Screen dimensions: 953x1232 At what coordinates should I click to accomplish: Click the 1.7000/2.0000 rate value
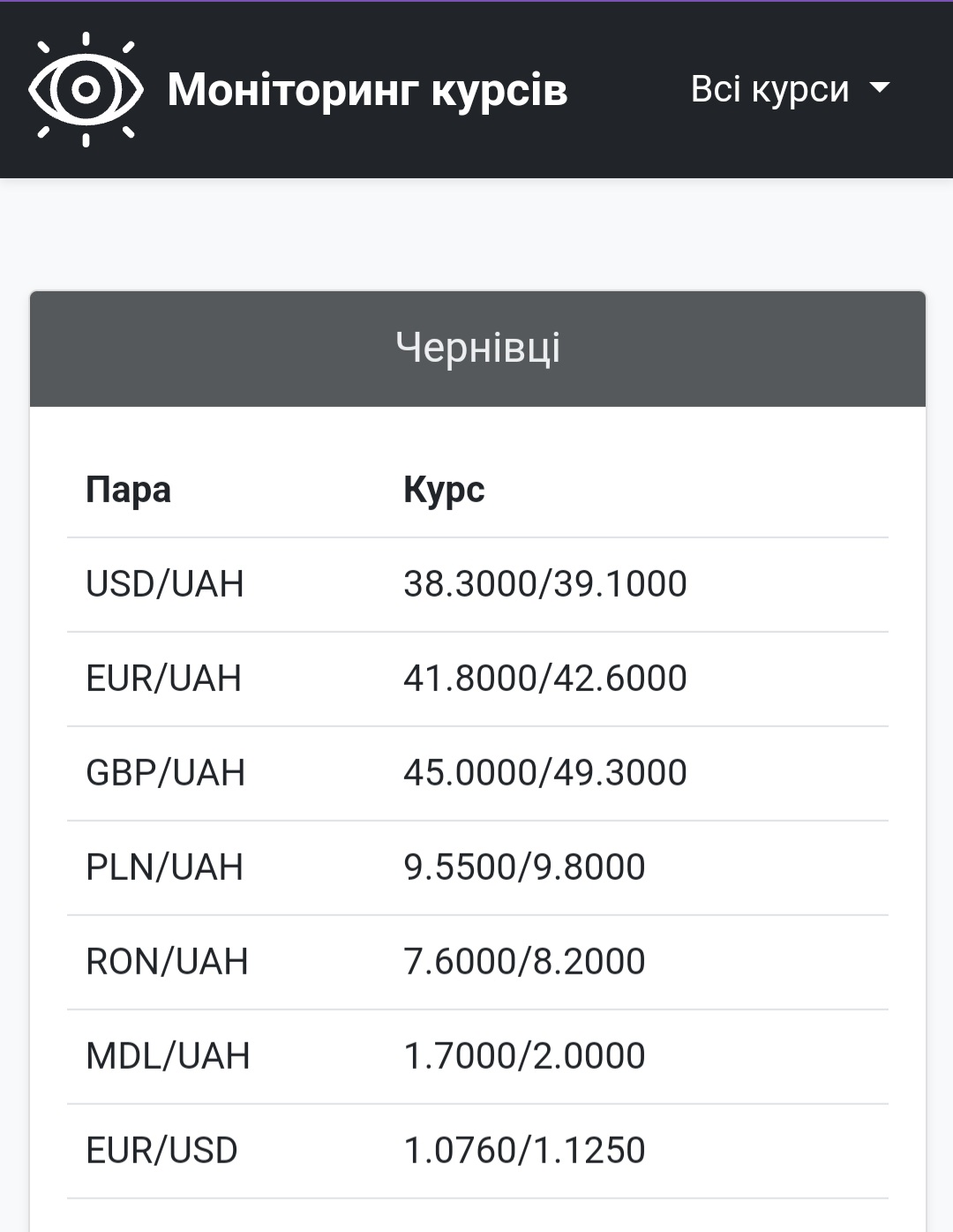pyautogui.click(x=524, y=1056)
